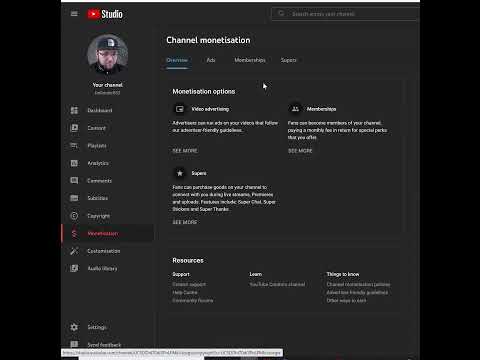Click the Comments icon in the sidebar
Screen dimensions: 480x360
[74, 181]
